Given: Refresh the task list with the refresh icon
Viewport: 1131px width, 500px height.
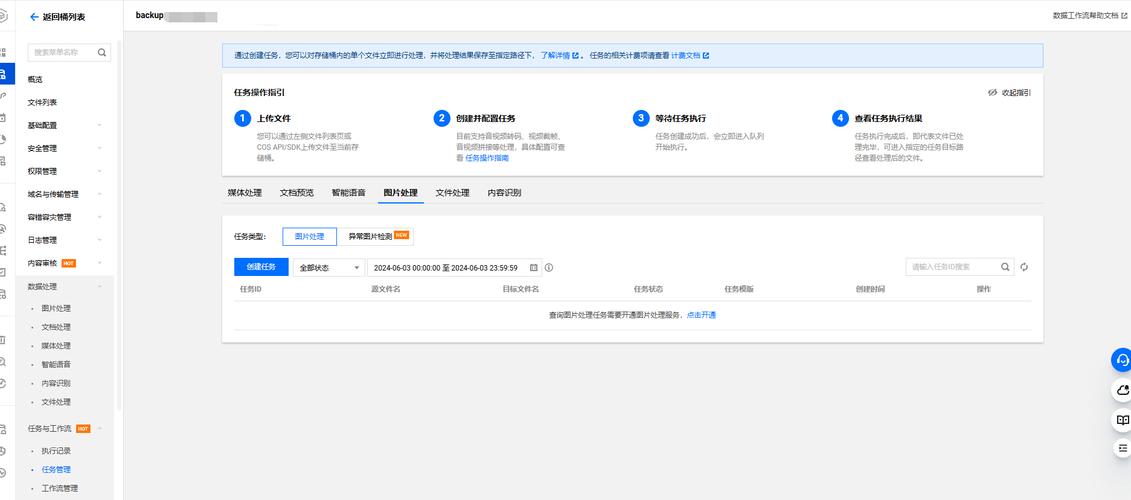Looking at the screenshot, I should [1024, 267].
